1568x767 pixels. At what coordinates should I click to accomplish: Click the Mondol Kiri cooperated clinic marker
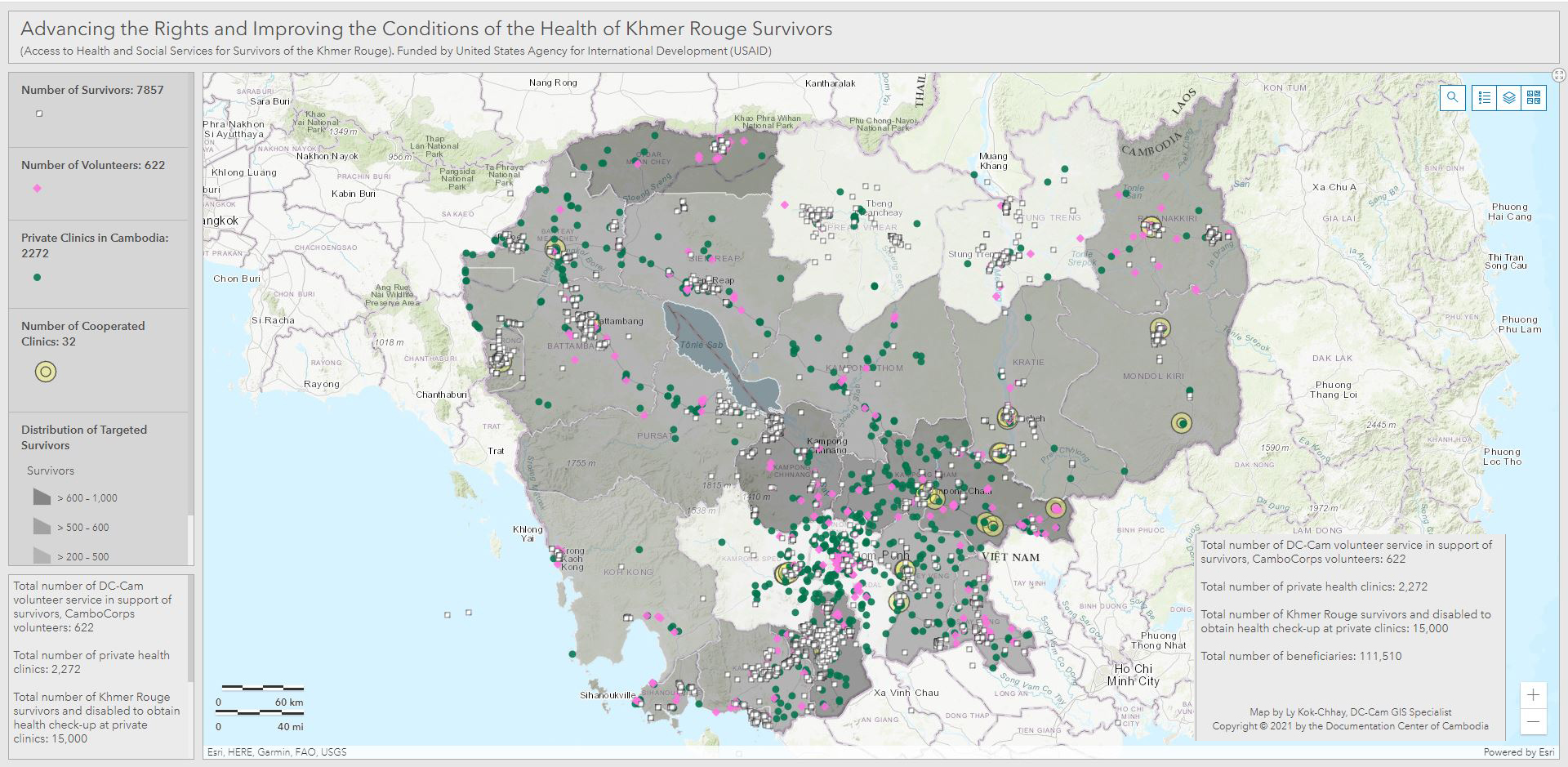tap(1181, 423)
